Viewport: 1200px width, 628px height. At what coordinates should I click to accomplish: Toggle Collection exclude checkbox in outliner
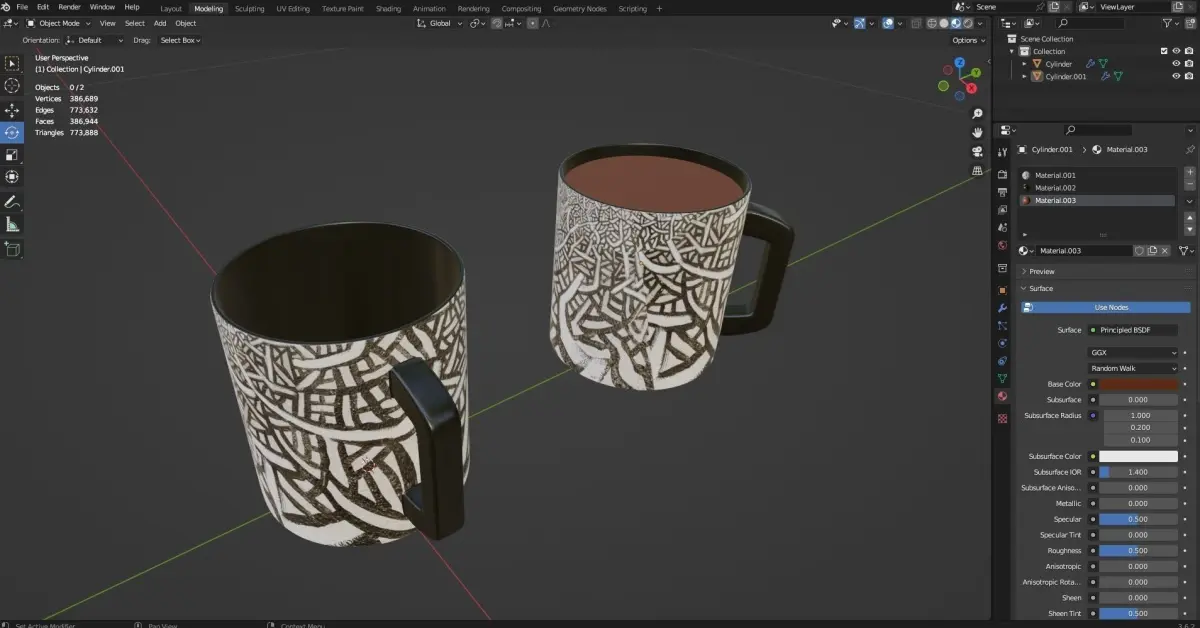[1164, 51]
